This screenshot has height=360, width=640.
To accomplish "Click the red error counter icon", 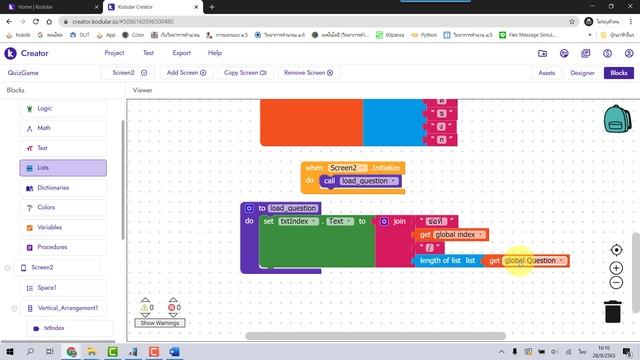I will [x=172, y=307].
